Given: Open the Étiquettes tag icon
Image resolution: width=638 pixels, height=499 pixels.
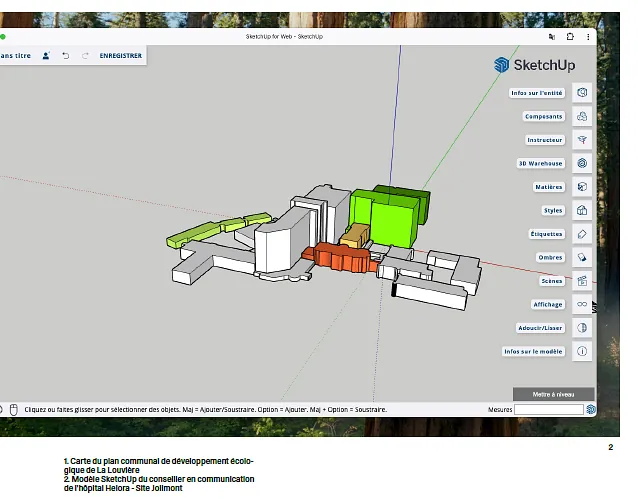Looking at the screenshot, I should point(582,234).
